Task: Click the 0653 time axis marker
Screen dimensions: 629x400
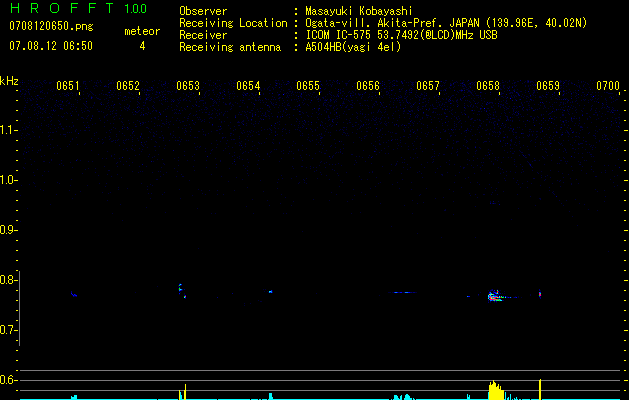Action: (188, 86)
